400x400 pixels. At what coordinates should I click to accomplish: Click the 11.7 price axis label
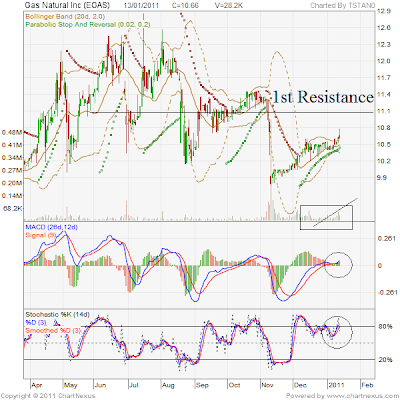[384, 78]
